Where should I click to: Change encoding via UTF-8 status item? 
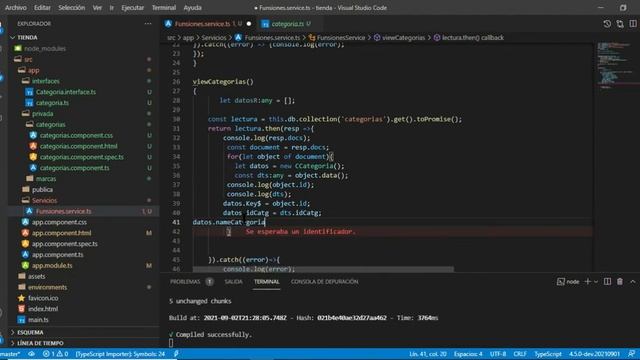point(498,354)
